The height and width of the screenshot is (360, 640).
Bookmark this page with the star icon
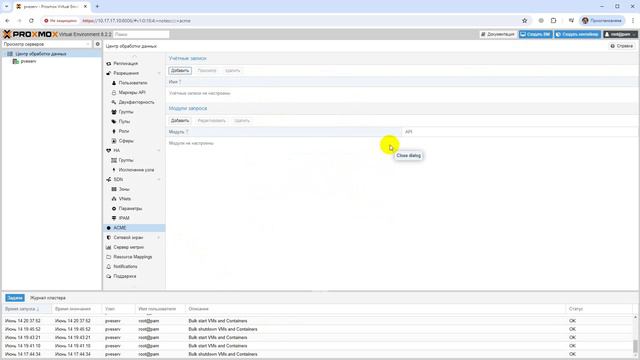coord(524,20)
